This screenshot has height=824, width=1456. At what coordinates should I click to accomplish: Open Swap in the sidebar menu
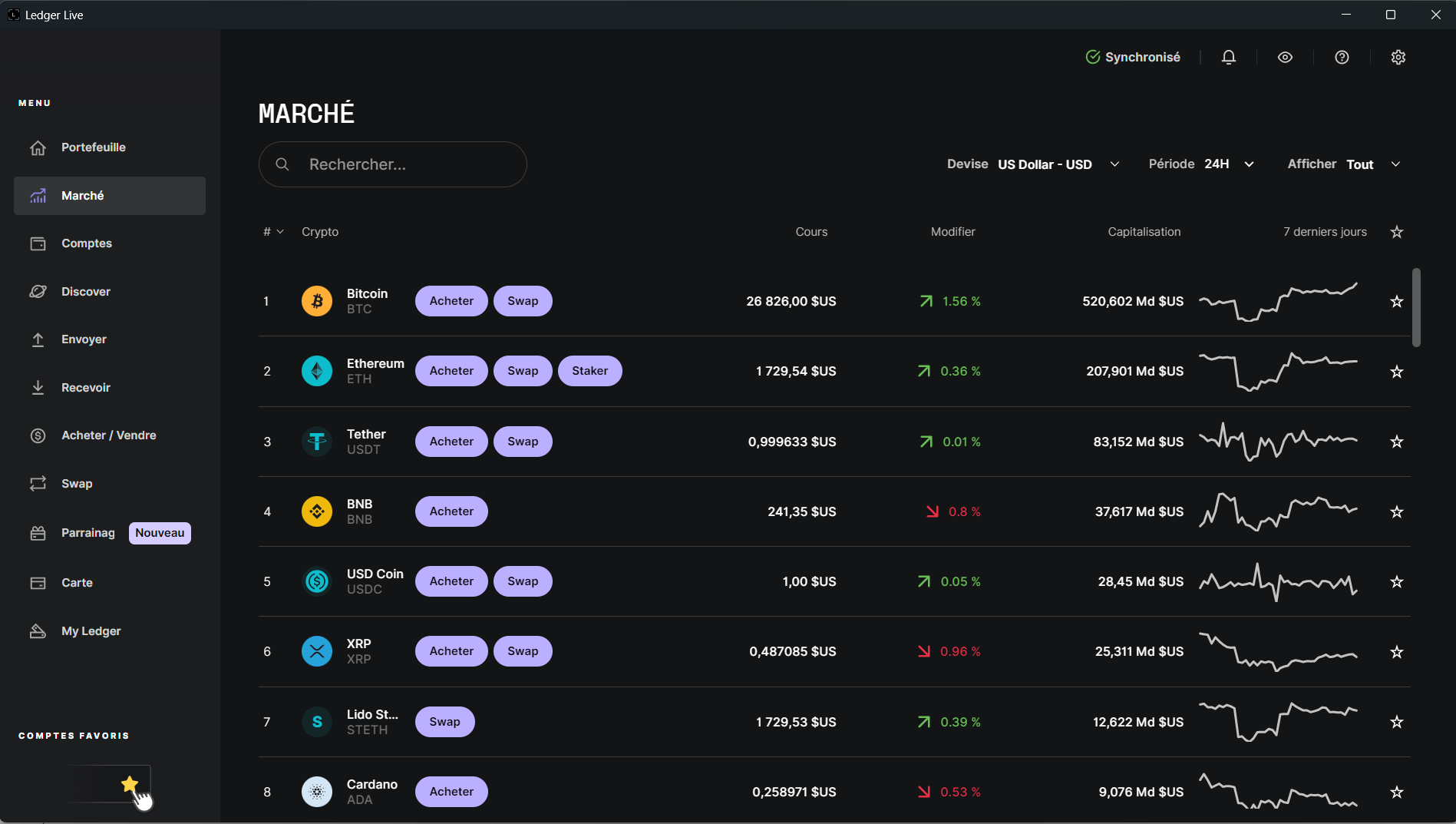(110, 484)
